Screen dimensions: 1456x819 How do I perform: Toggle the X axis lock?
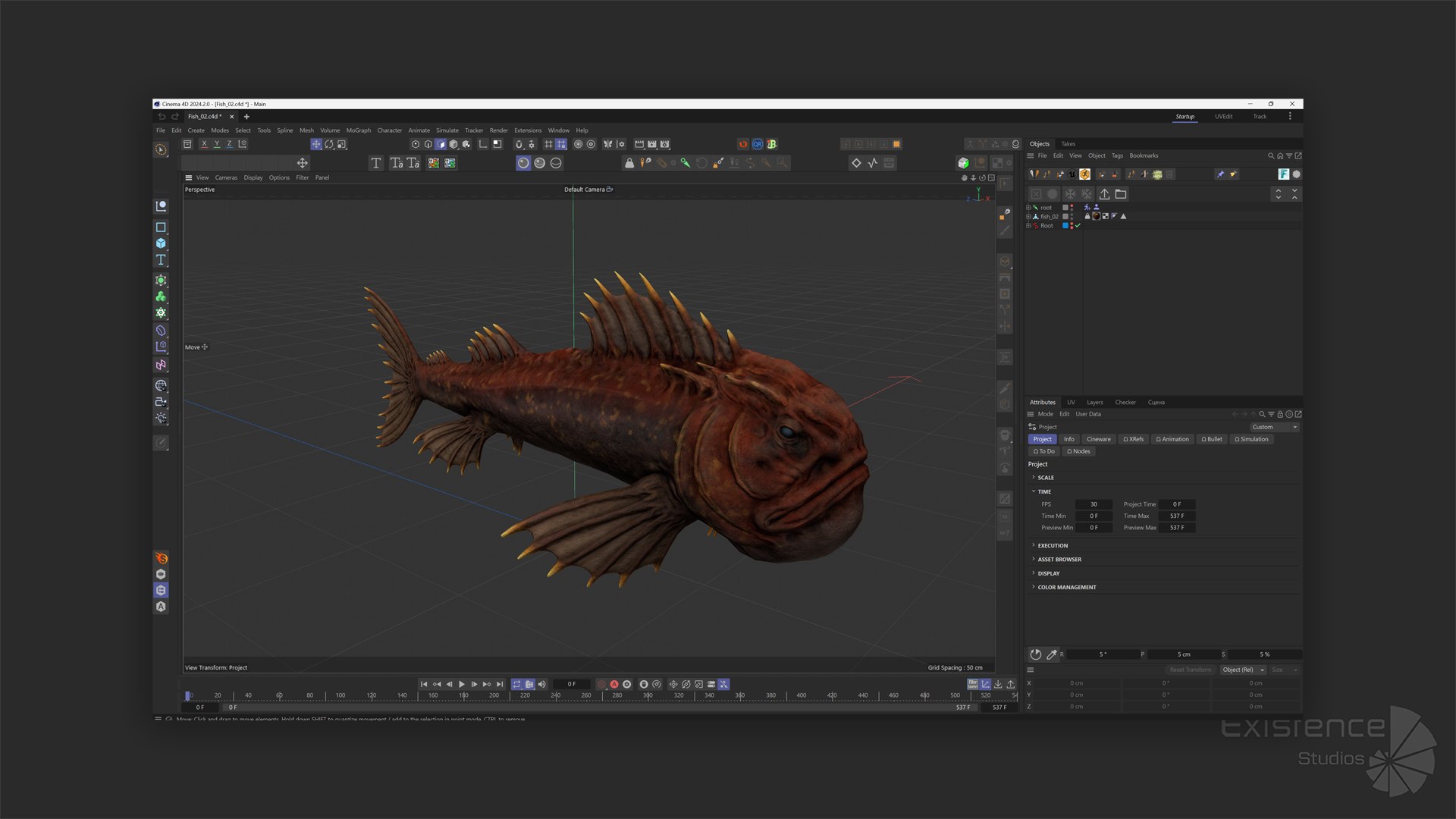pyautogui.click(x=204, y=144)
